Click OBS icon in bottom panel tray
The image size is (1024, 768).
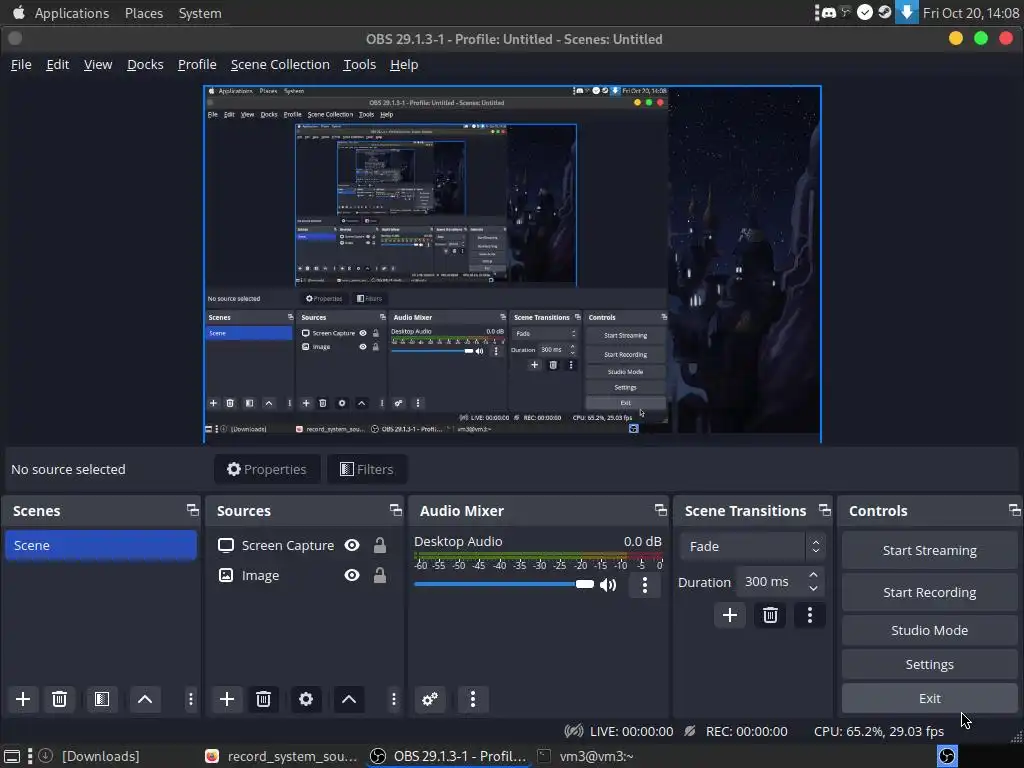click(x=947, y=756)
